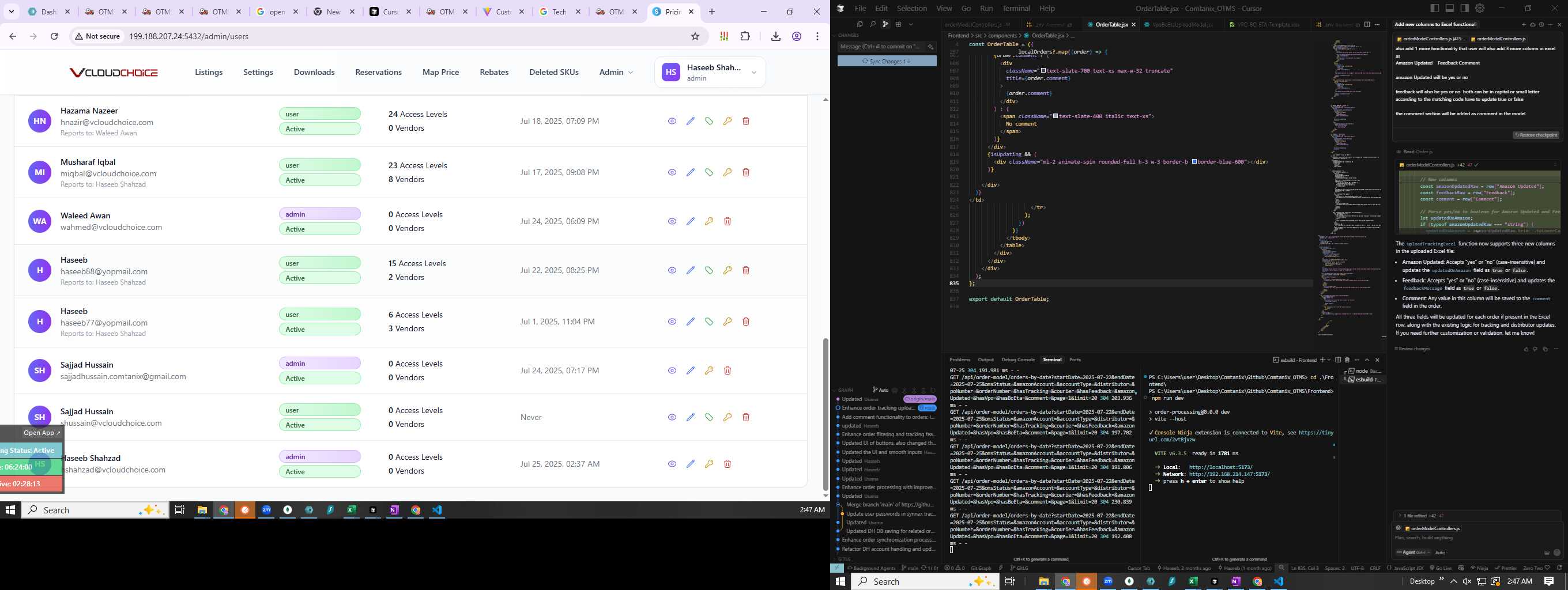Open Chrome extensions puzzle icon

click(x=745, y=36)
